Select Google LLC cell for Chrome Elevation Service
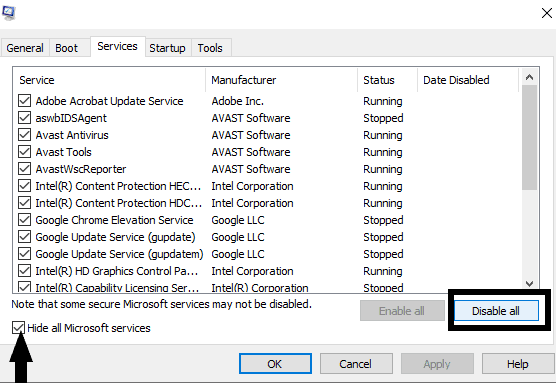The height and width of the screenshot is (383, 556). (238, 220)
